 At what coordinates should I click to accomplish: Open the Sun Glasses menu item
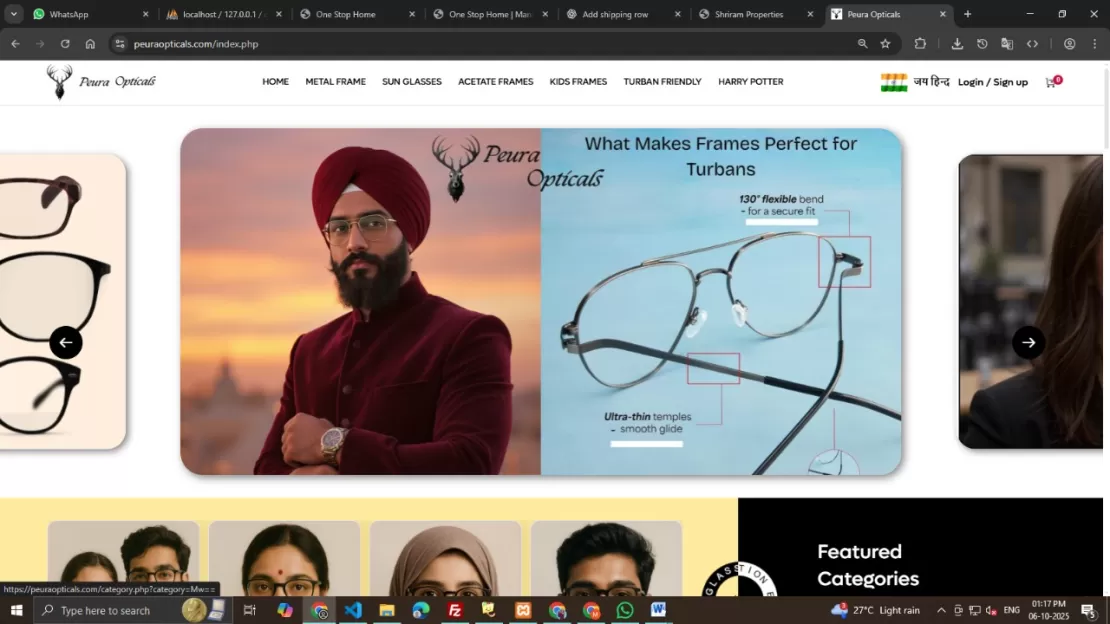(x=411, y=82)
